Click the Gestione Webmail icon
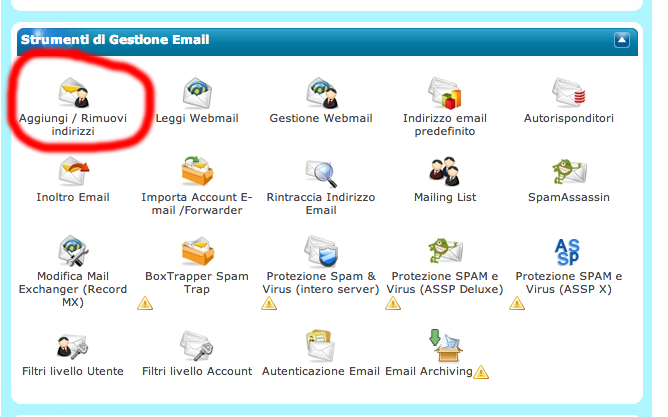The width and height of the screenshot is (668, 417). coord(321,93)
